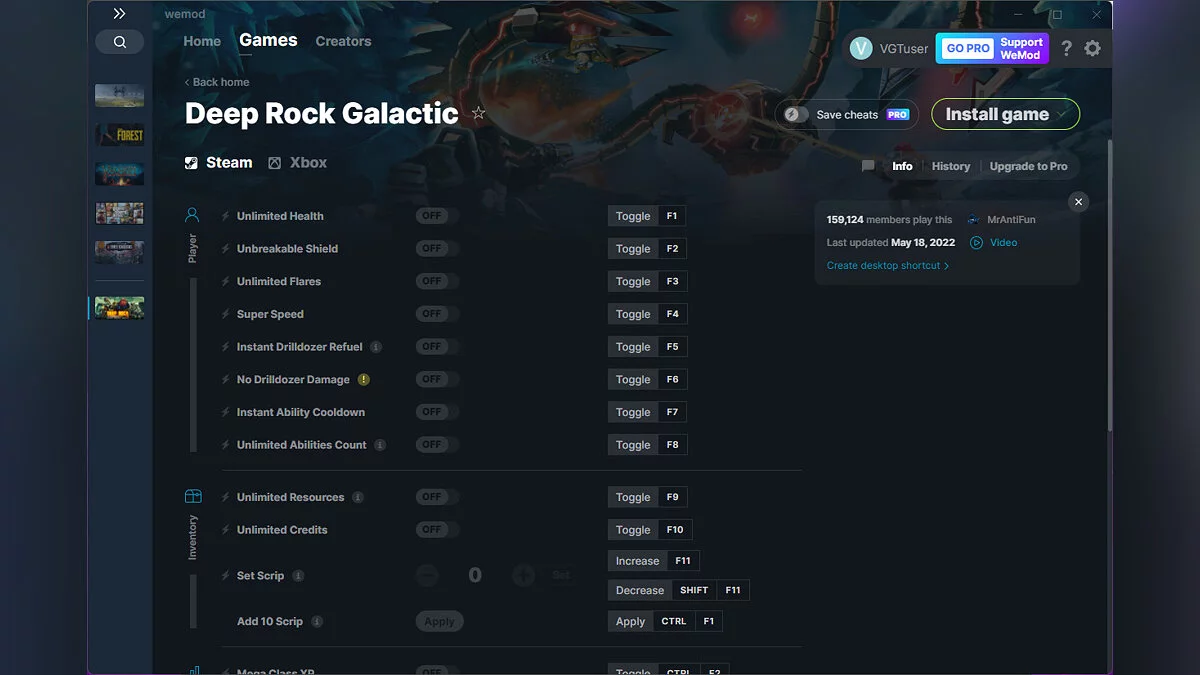Click the info icon beside Instant Drilldozer Refuel

coord(376,347)
